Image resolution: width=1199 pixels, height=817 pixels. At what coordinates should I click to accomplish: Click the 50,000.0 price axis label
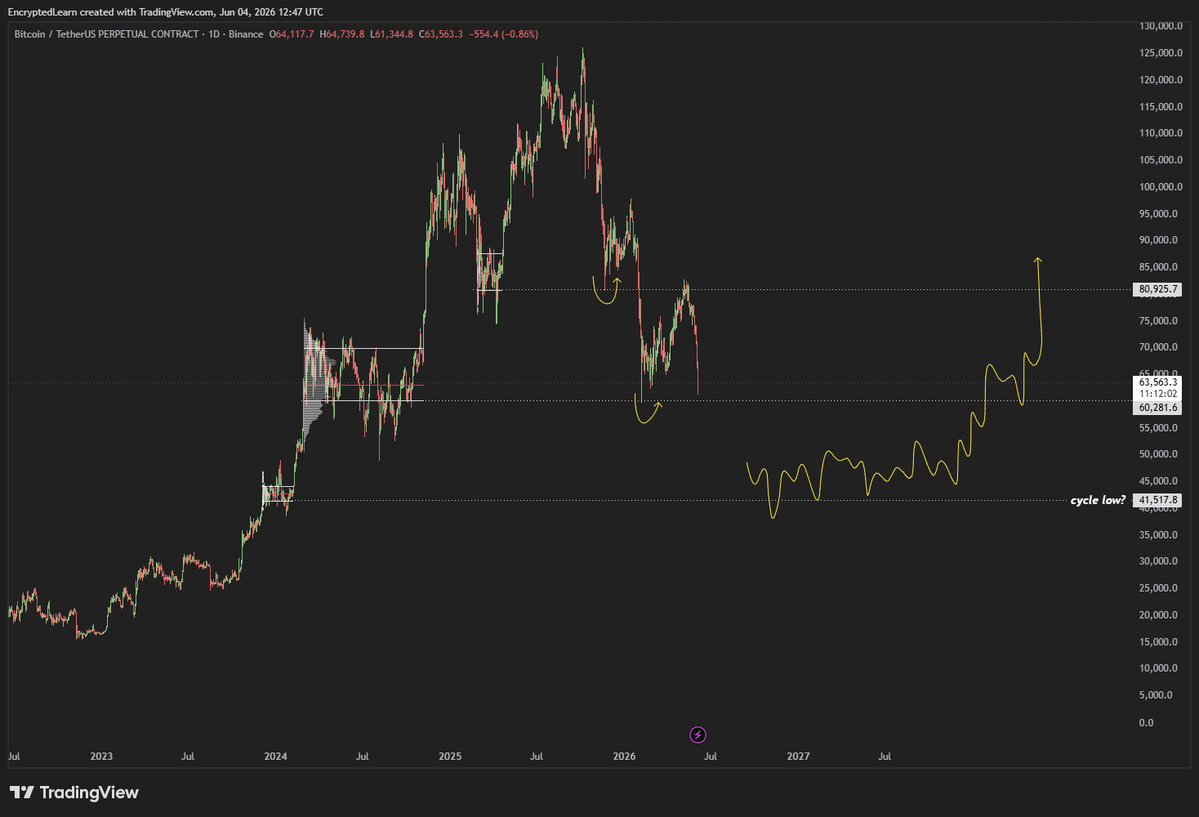coord(1158,454)
